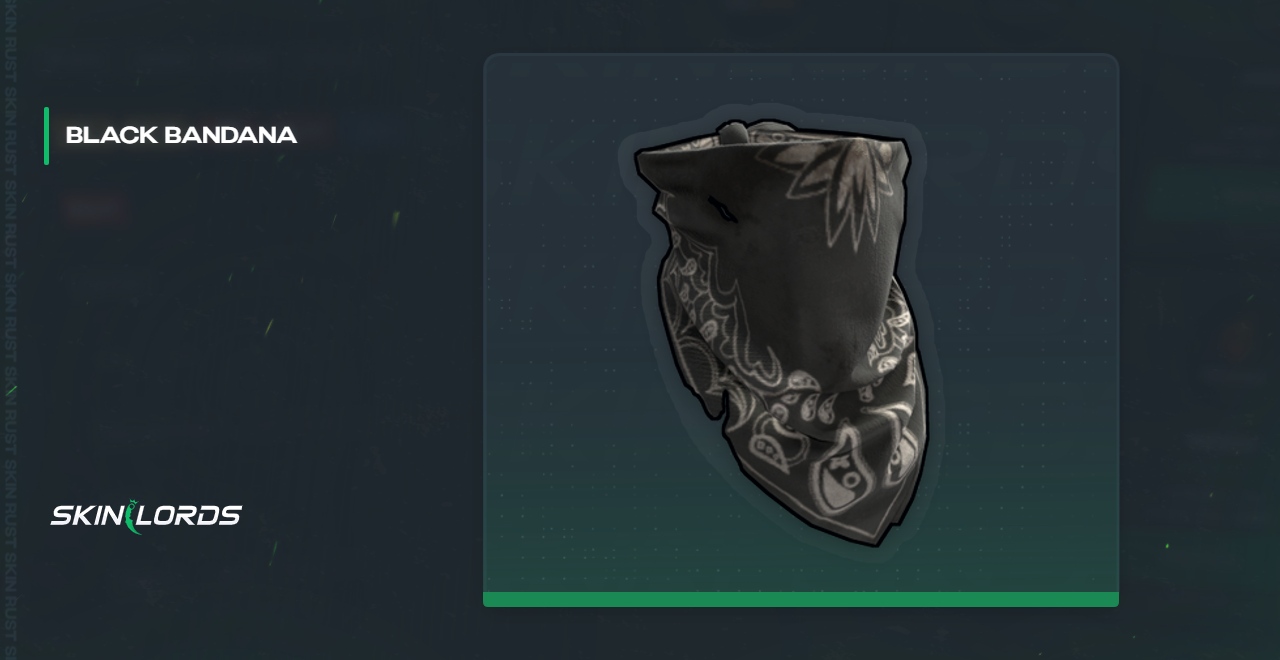
Task: Click the bottom pointed tip of the bandana
Action: click(868, 535)
